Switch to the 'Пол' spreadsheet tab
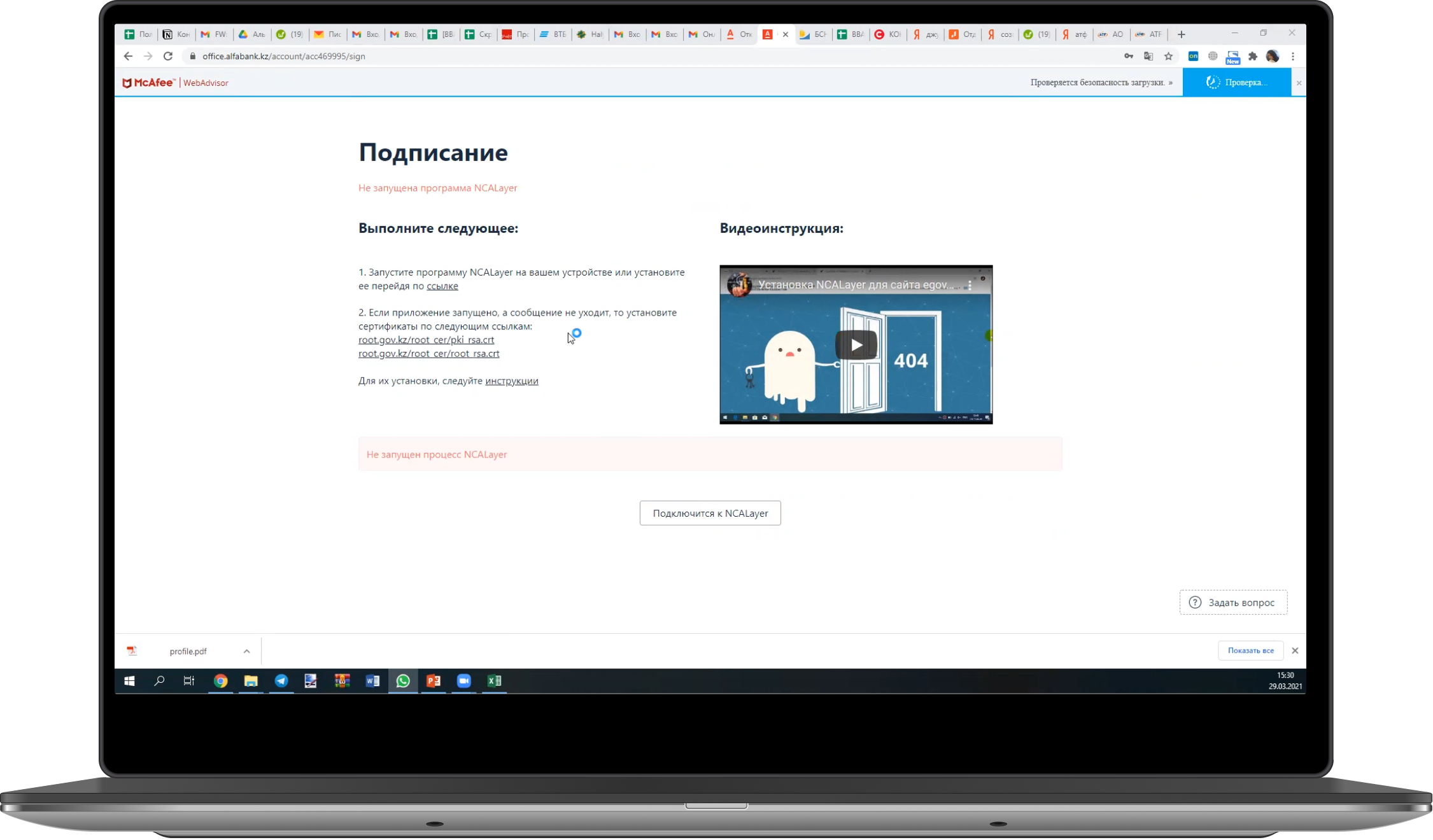Image resolution: width=1433 pixels, height=840 pixels. [138, 34]
